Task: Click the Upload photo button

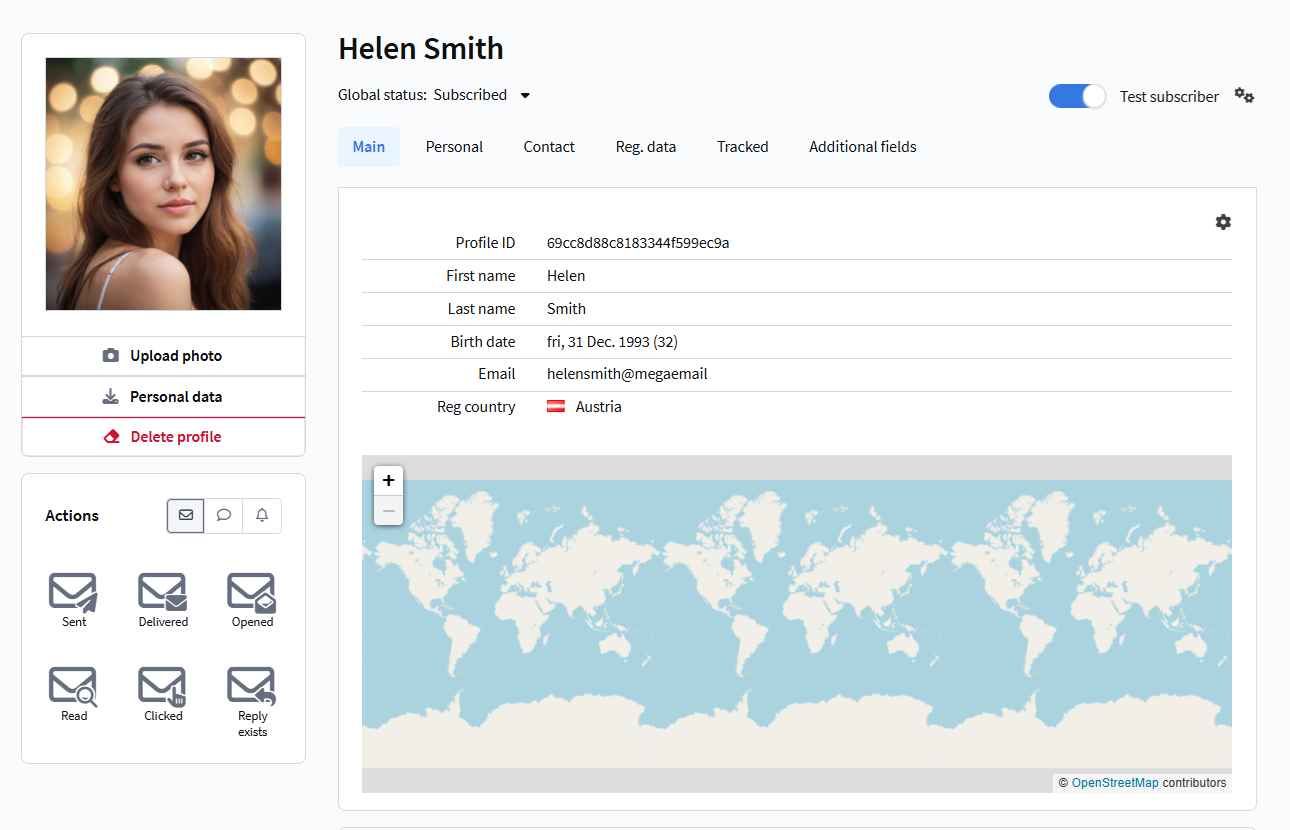Action: point(163,356)
